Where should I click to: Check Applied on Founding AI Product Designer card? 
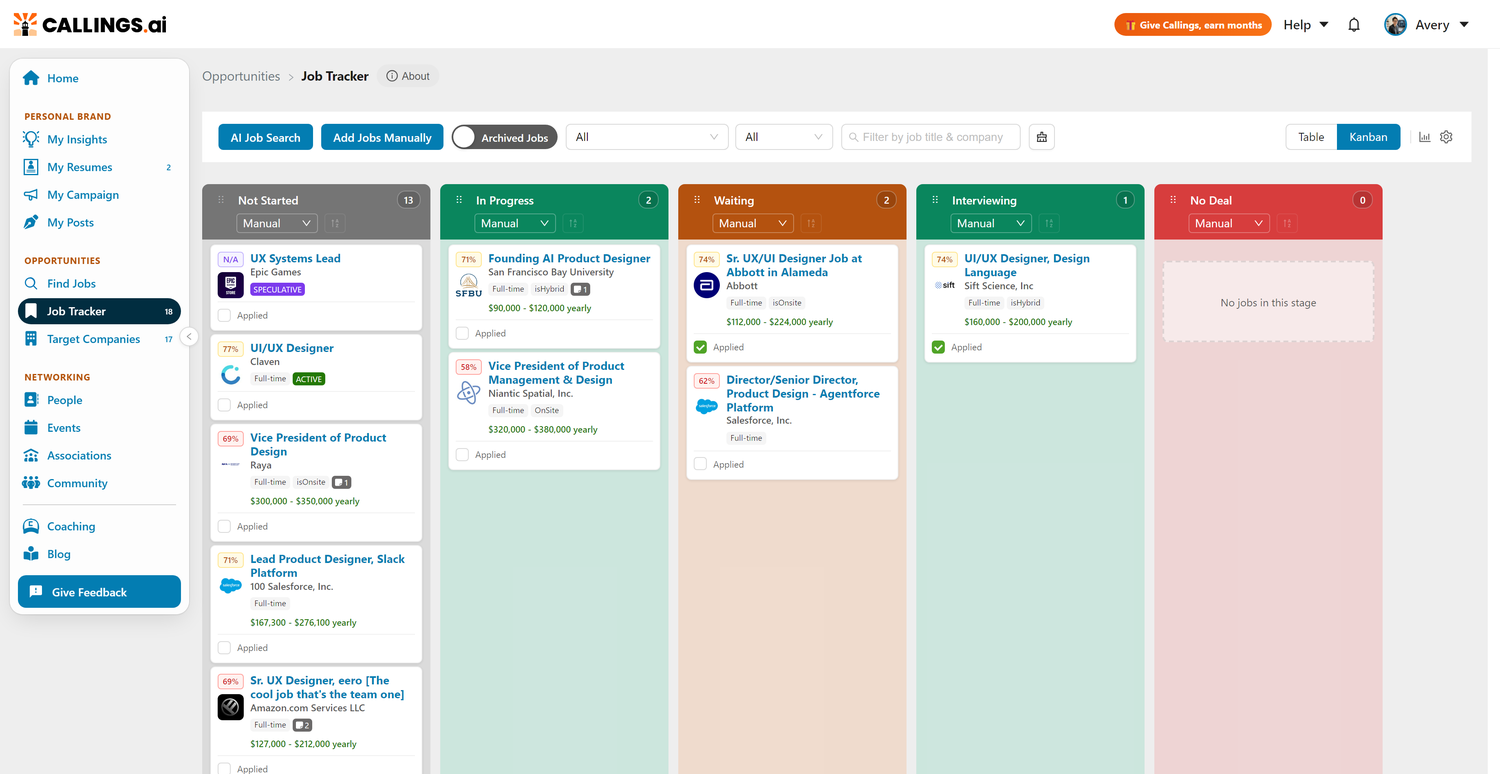[462, 333]
